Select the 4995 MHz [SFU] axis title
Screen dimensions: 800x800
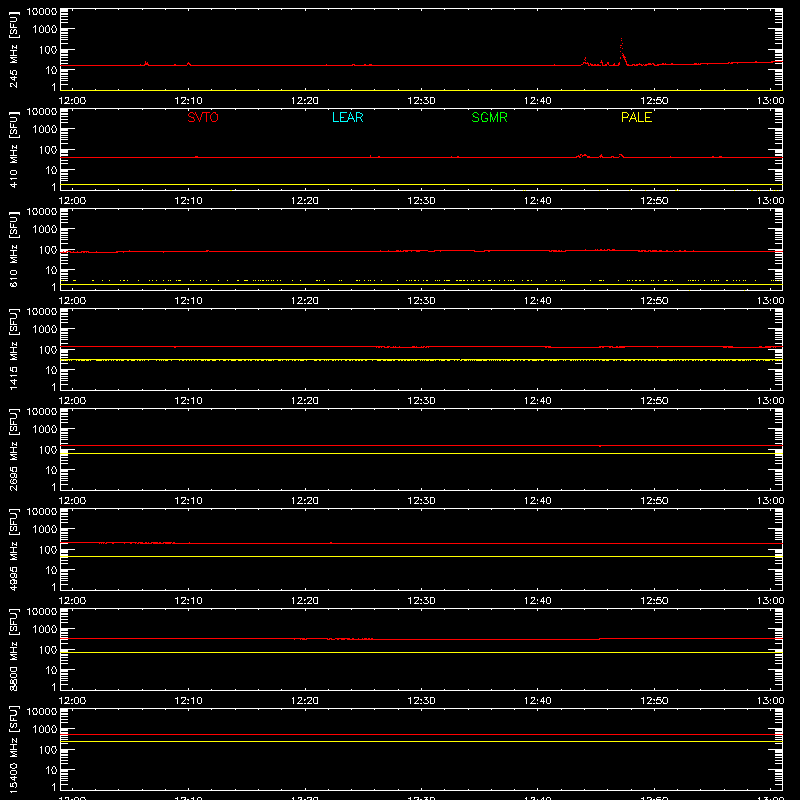click(14, 549)
